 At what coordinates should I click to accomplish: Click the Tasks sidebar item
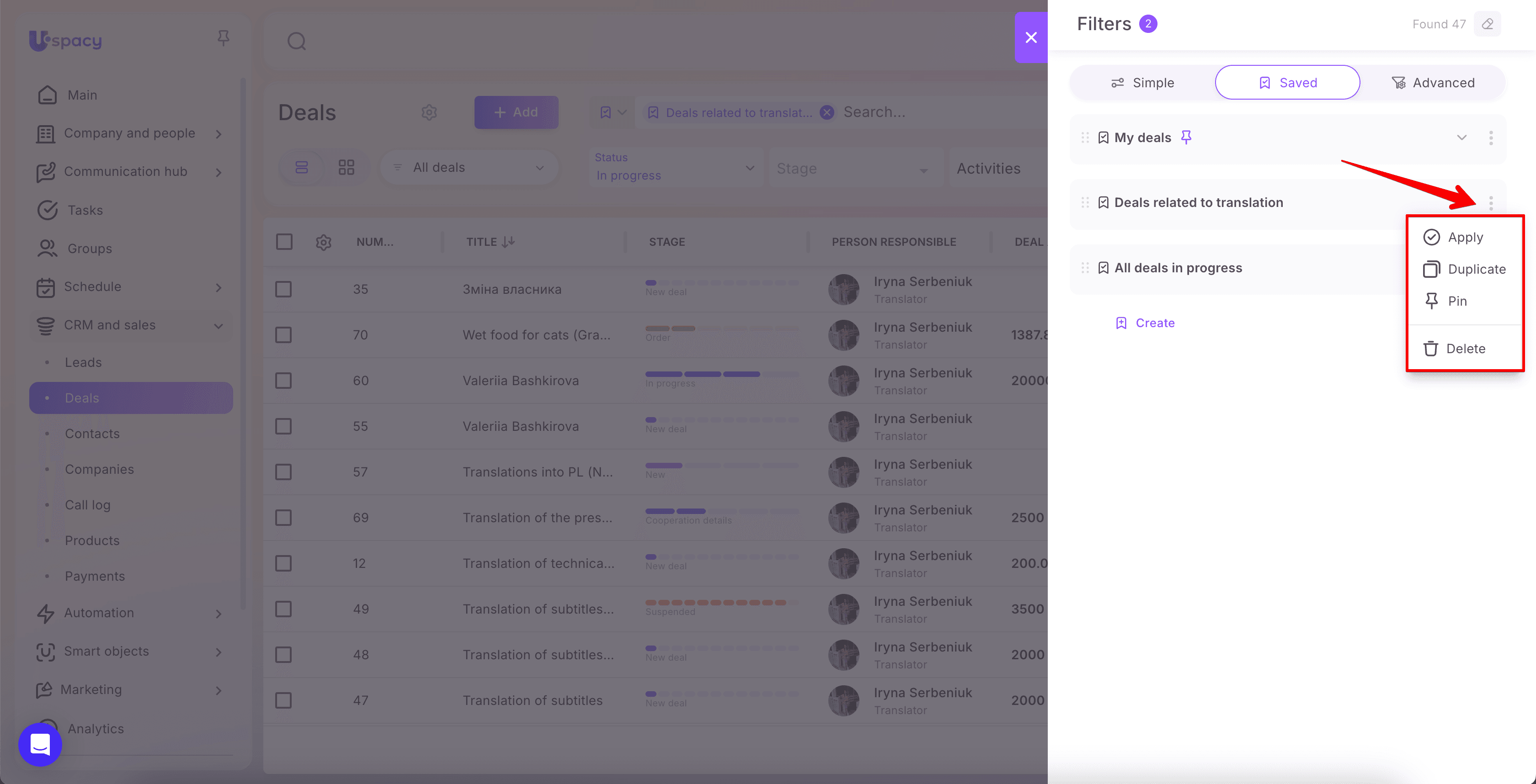click(x=85, y=210)
